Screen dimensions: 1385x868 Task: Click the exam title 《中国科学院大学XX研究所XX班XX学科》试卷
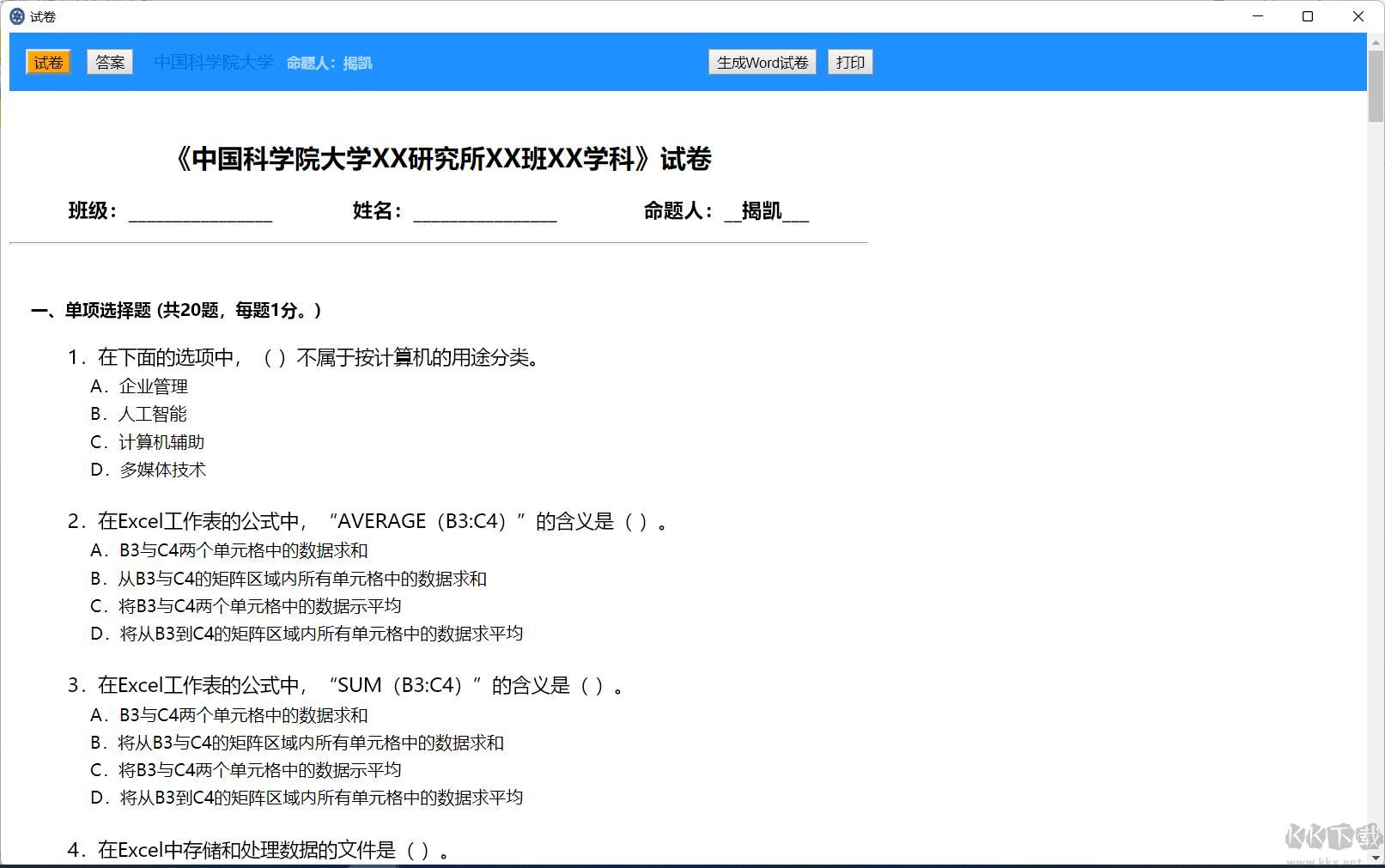(443, 160)
